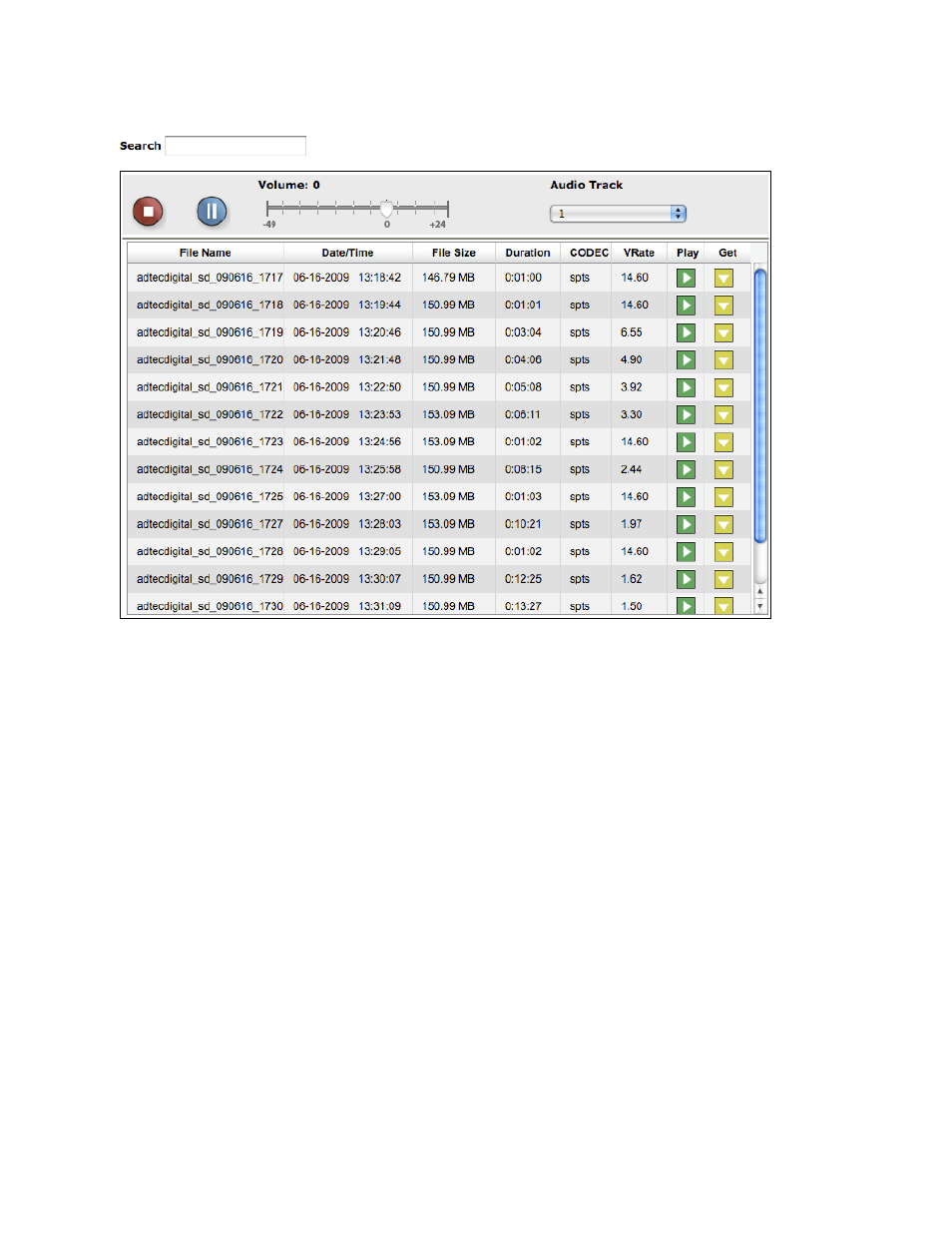Sort by Date/Time column header
Image resolution: width=952 pixels, height=1233 pixels.
pyautogui.click(x=347, y=254)
